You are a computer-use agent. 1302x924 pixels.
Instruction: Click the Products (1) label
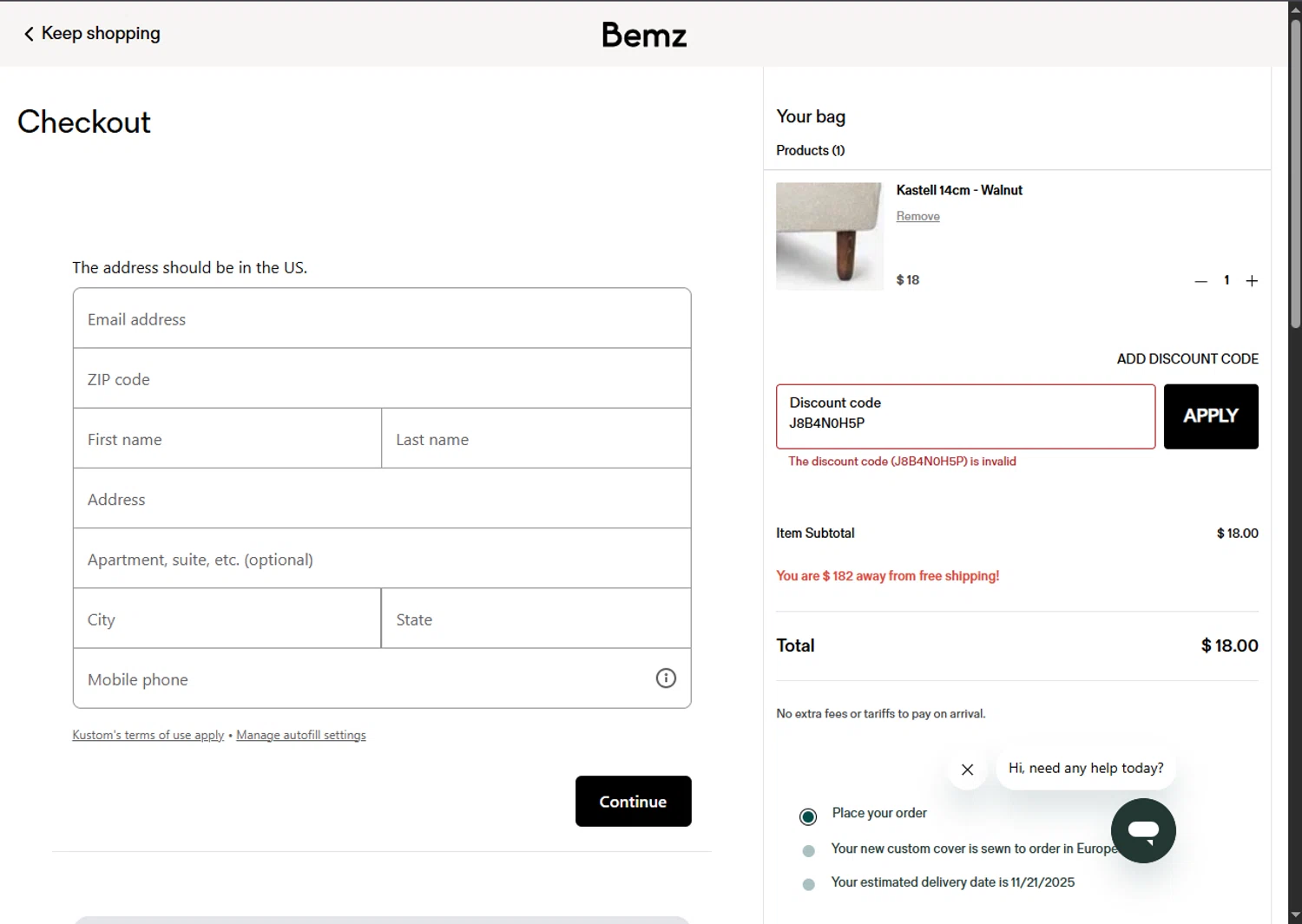point(810,150)
